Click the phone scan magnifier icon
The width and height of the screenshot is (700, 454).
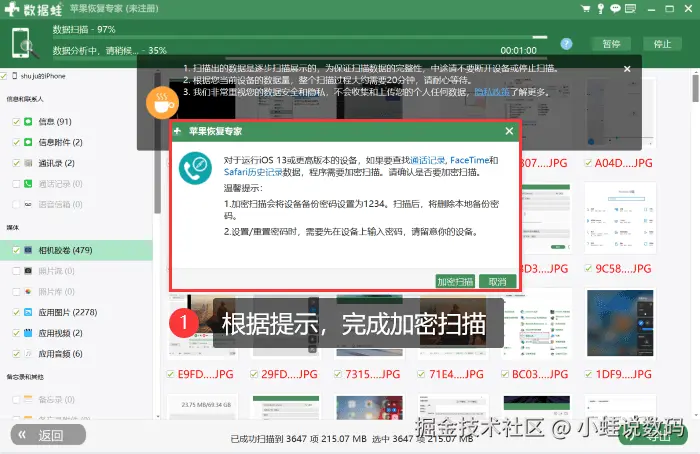pyautogui.click(x=25, y=43)
